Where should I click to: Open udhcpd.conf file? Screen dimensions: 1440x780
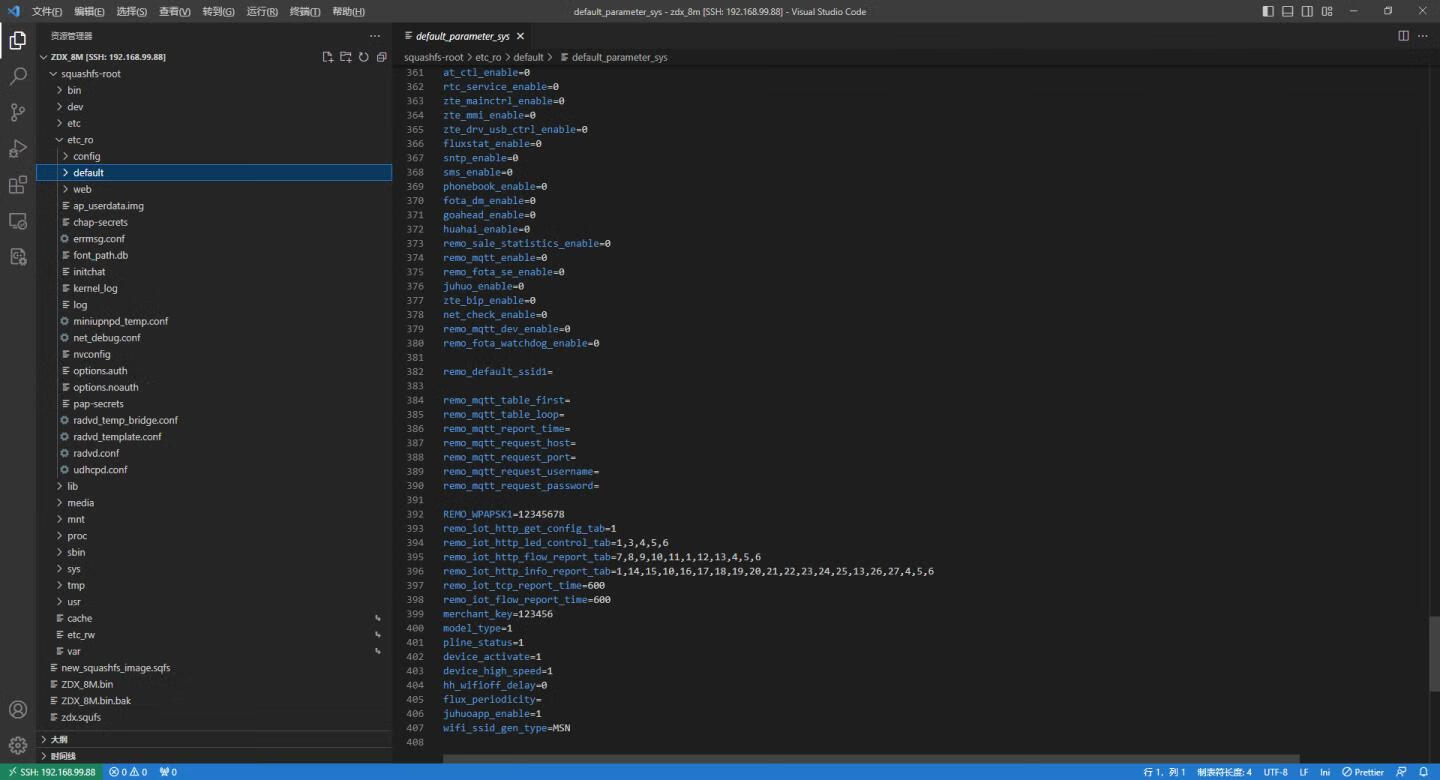click(214, 470)
